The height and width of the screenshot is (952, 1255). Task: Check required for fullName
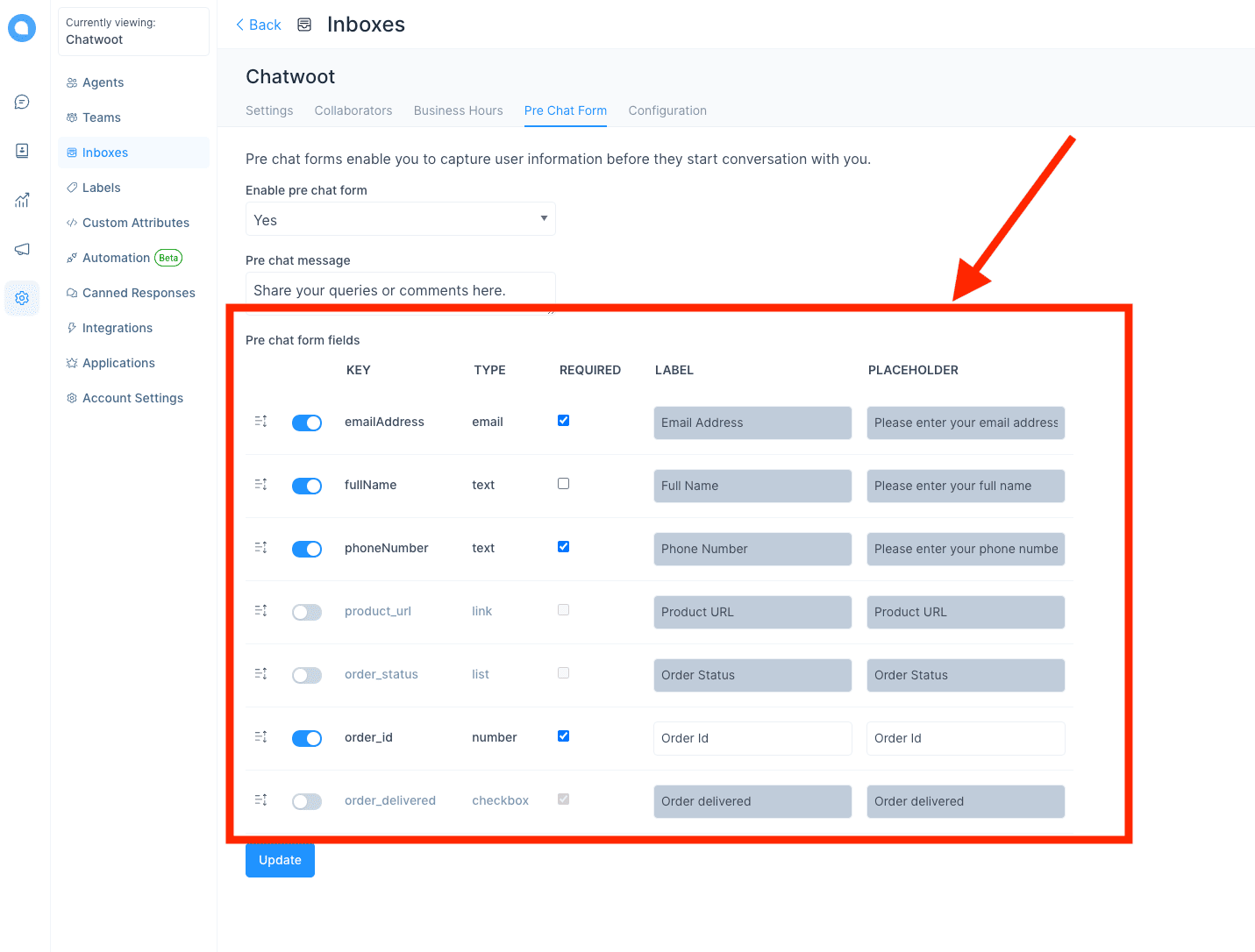(564, 484)
